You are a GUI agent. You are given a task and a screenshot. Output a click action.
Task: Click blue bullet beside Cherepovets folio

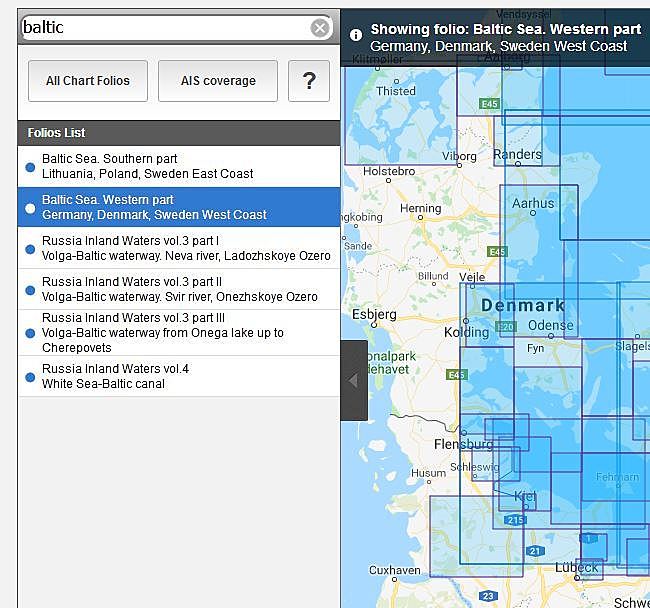pyautogui.click(x=30, y=333)
